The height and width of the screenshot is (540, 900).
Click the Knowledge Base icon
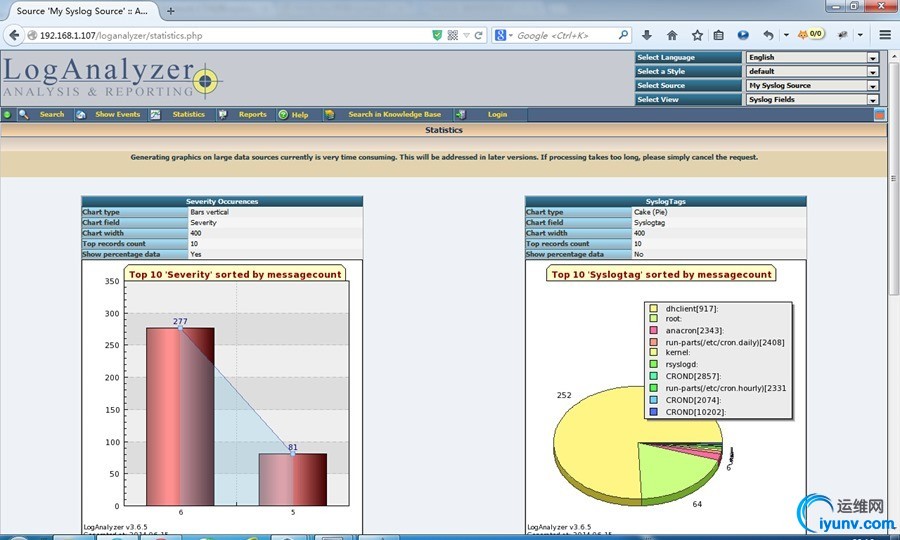(x=329, y=114)
